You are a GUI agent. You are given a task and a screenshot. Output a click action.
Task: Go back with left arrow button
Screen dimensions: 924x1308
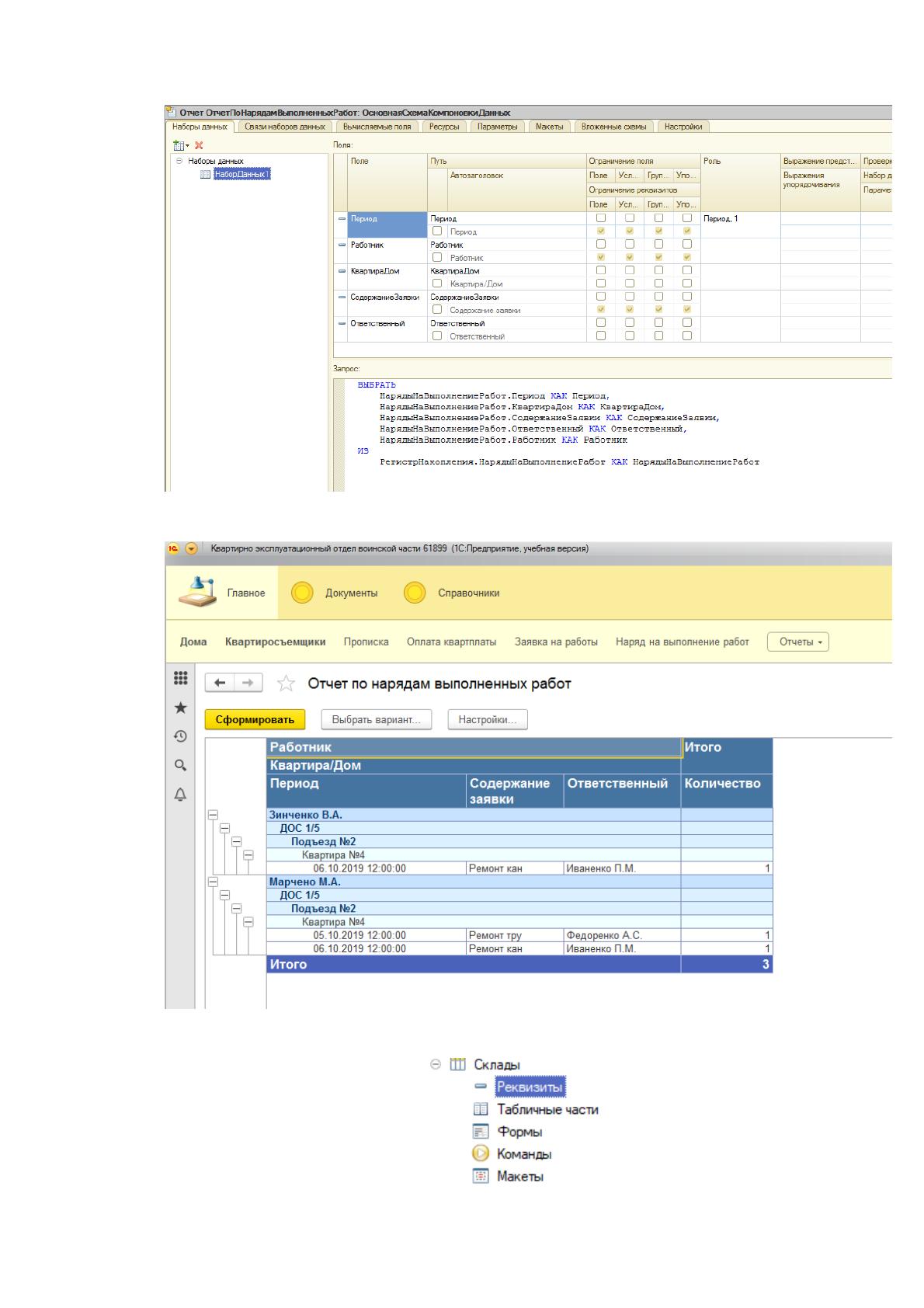(x=220, y=683)
